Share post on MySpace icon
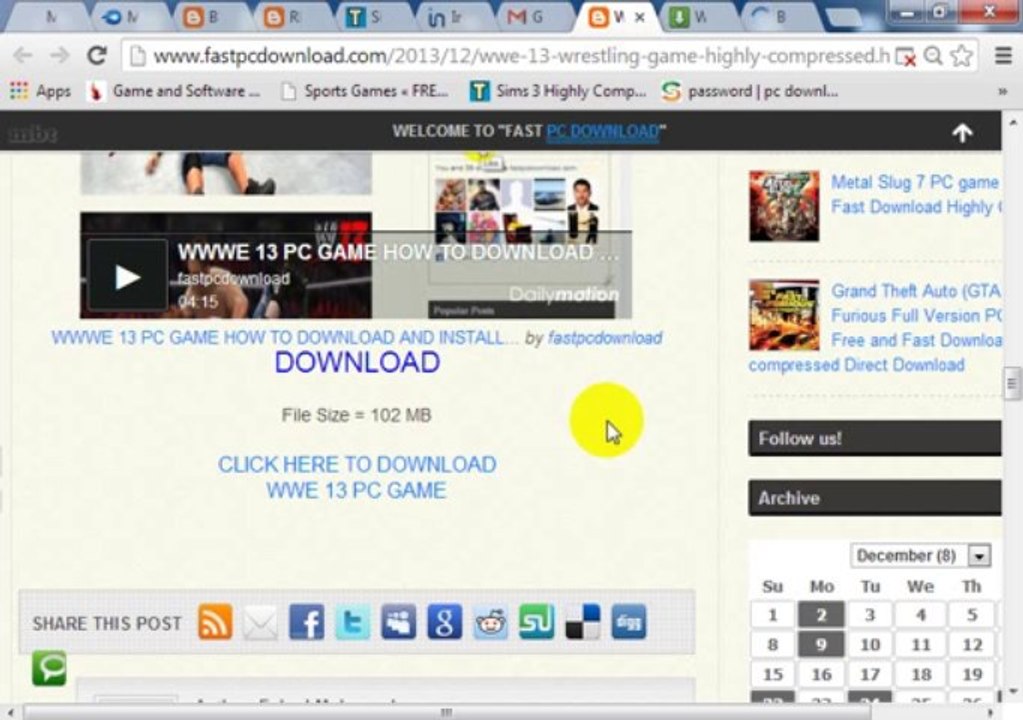Image resolution: width=1023 pixels, height=720 pixels. pyautogui.click(x=399, y=622)
